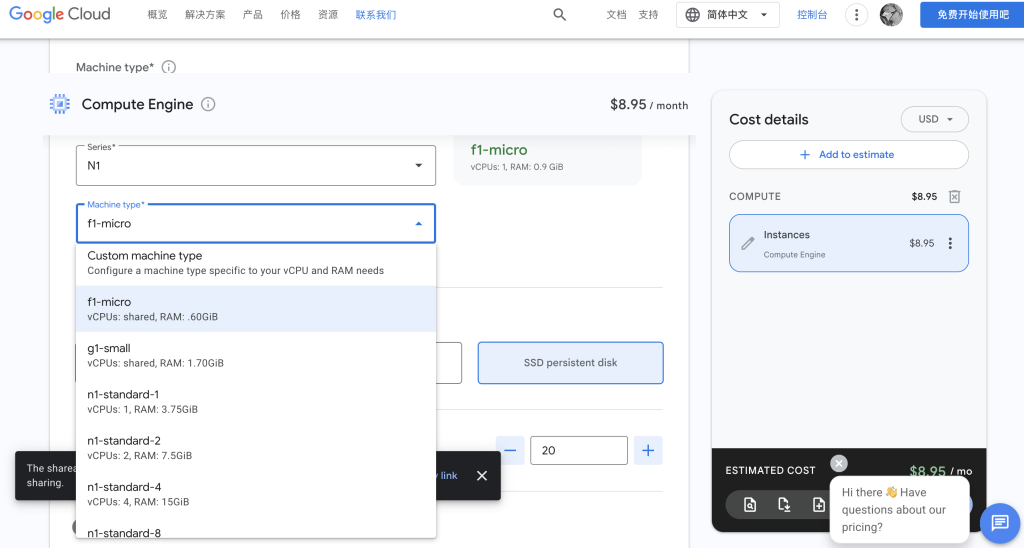Viewport: 1024px width, 548px height.
Task: Open the 简体中文 language selector
Action: [728, 14]
